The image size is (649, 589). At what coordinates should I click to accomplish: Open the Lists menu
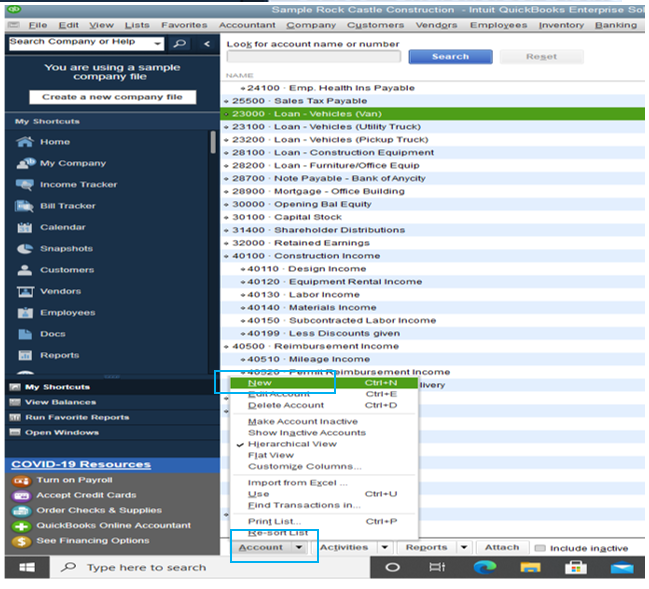pyautogui.click(x=137, y=25)
